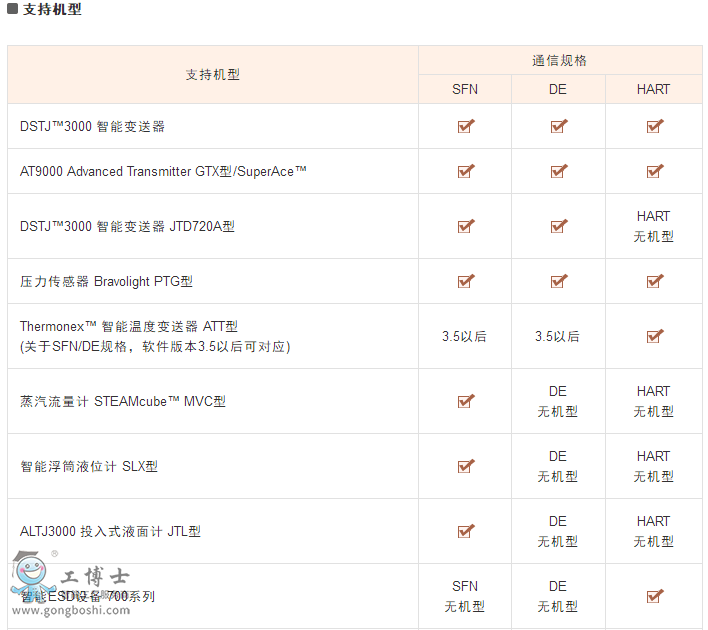
Task: Click DE 无机型 cell in STEAMcube MVC型 row
Action: [x=558, y=401]
